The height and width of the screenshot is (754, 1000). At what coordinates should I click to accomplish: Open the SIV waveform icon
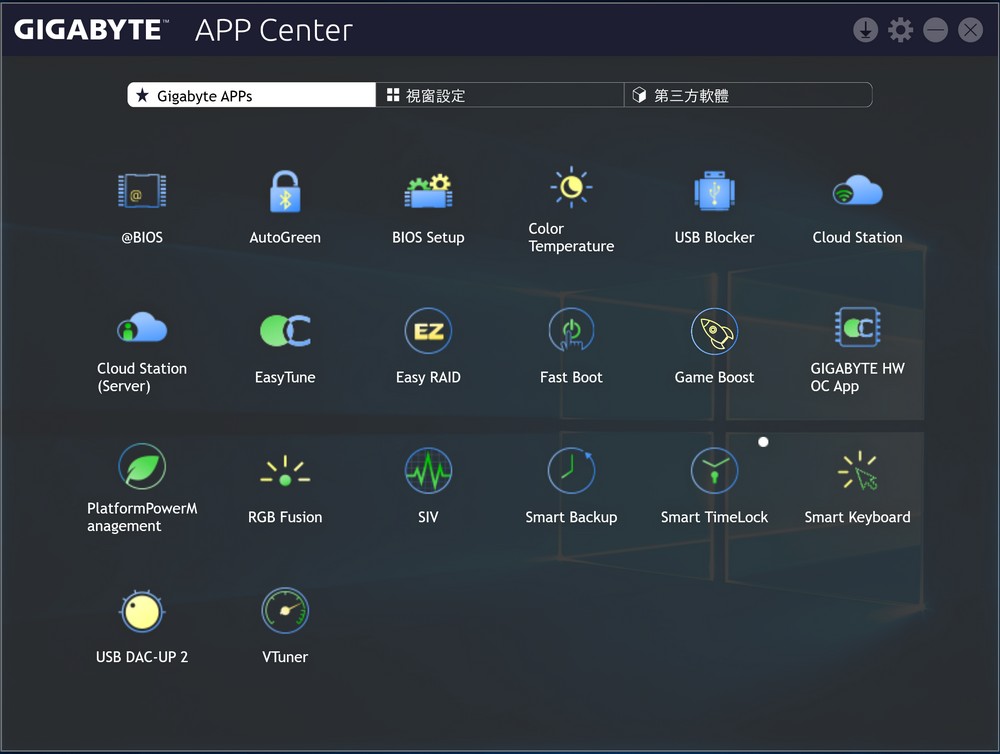coord(428,471)
